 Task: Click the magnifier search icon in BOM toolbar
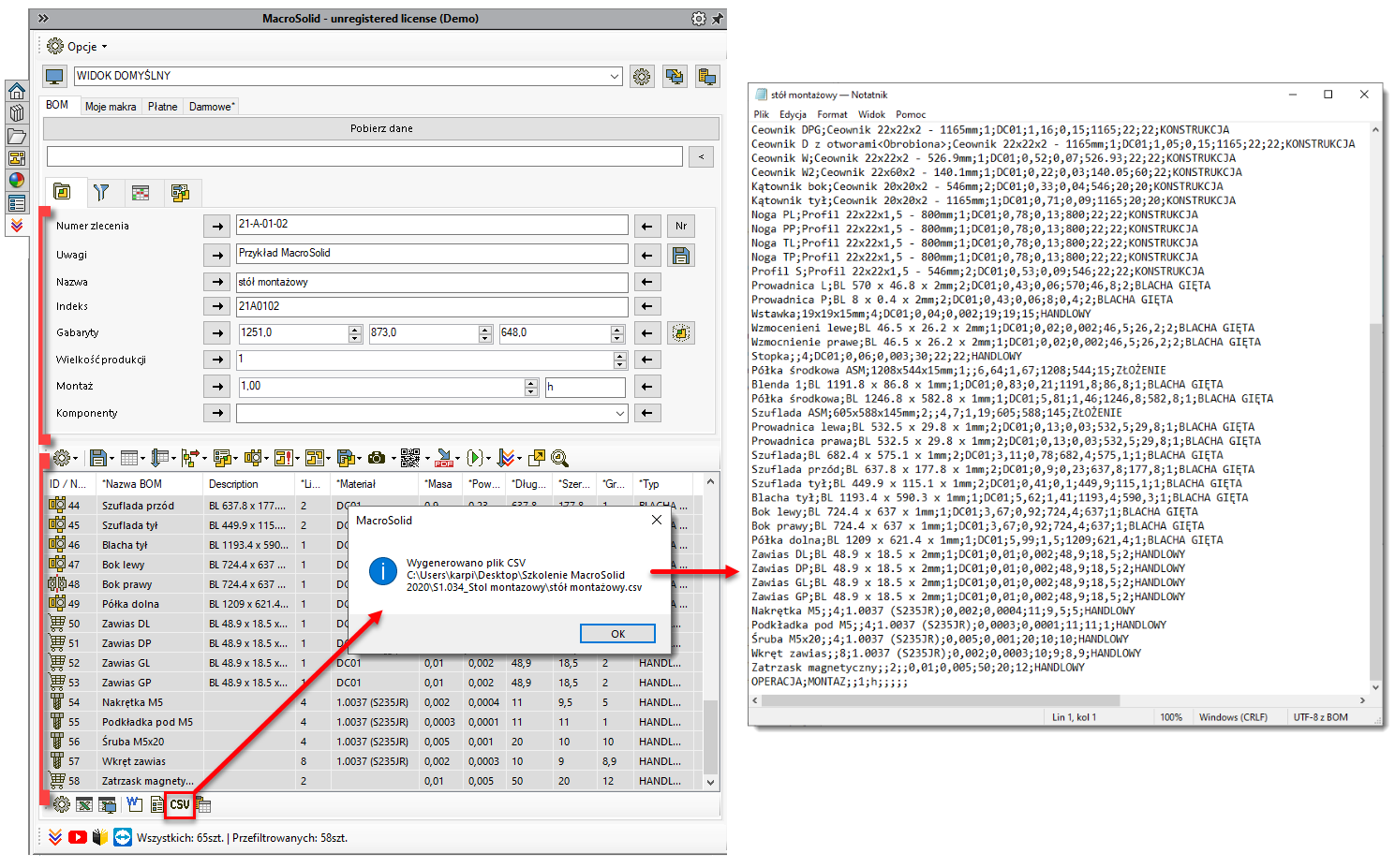560,458
